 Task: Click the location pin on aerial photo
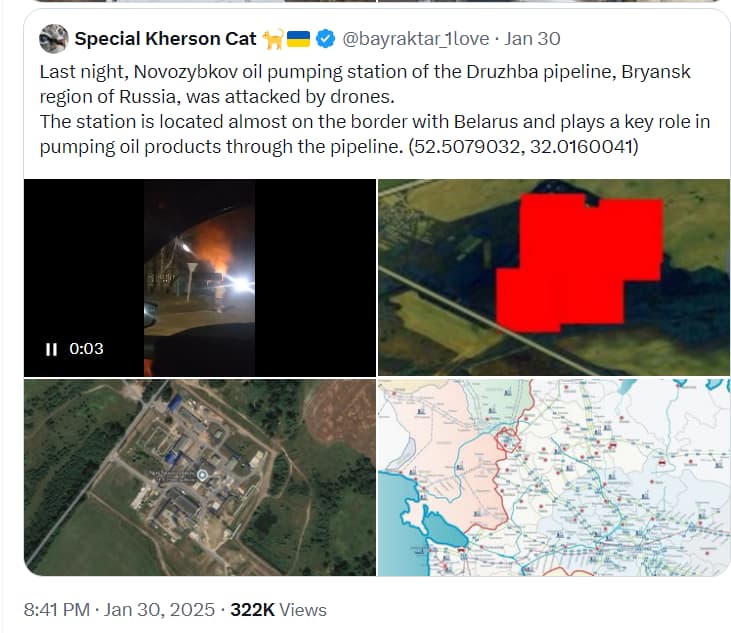click(202, 475)
